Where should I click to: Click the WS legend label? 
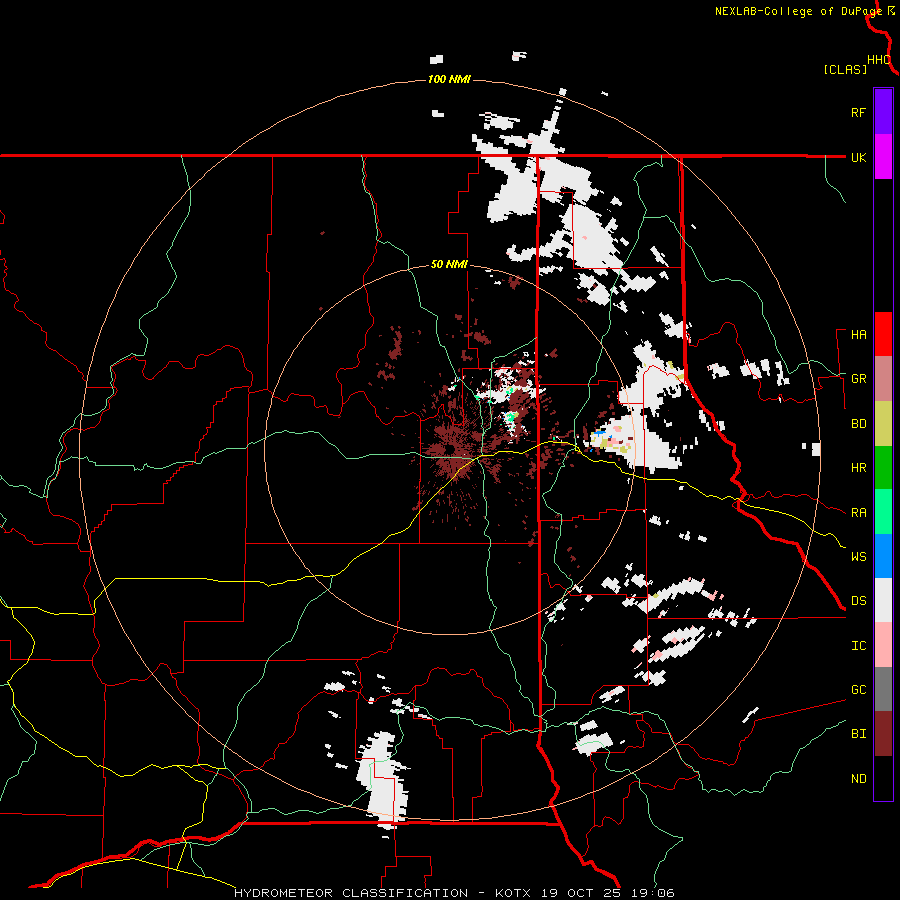pos(859,556)
